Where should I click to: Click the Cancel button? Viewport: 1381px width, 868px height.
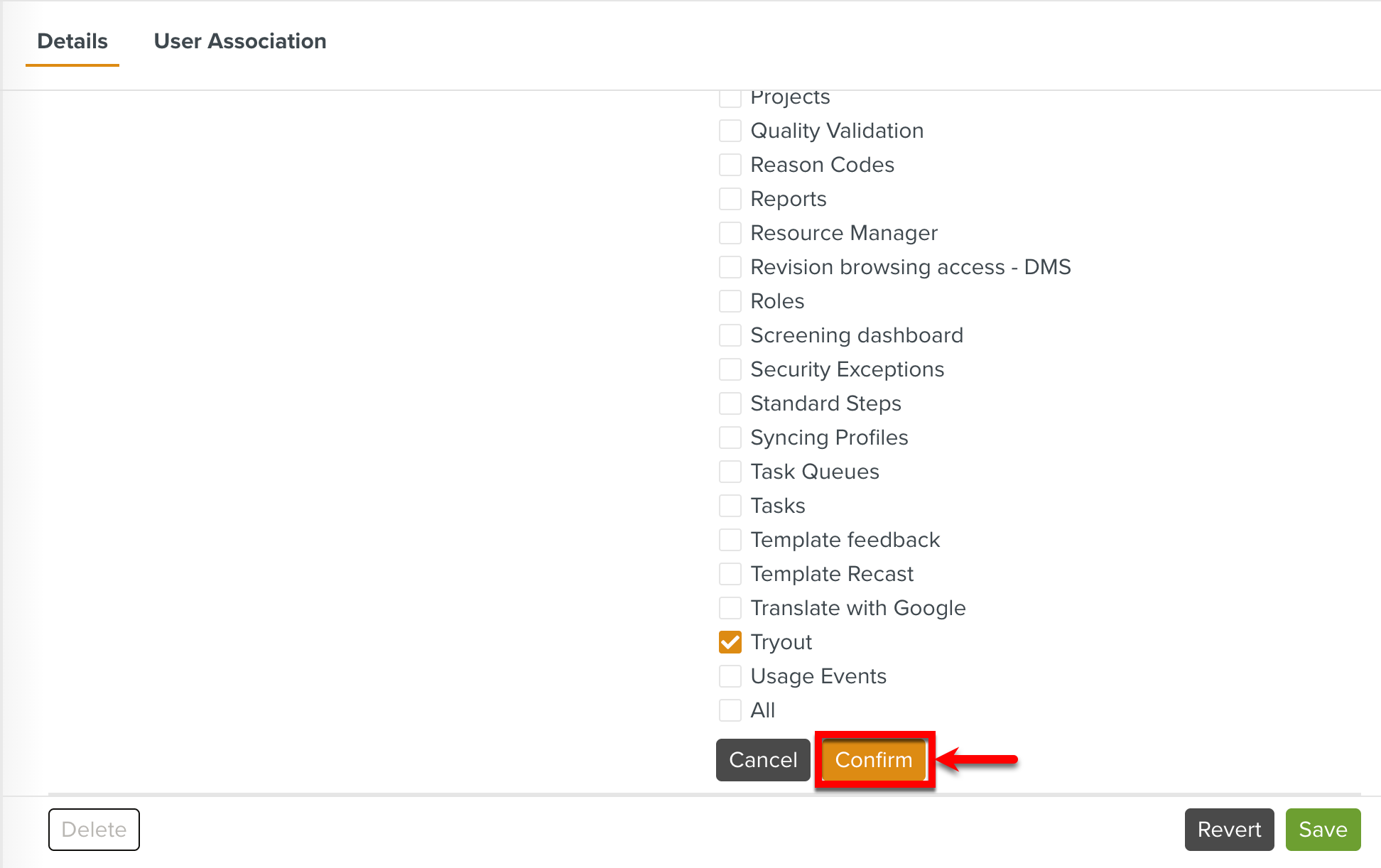(762, 760)
